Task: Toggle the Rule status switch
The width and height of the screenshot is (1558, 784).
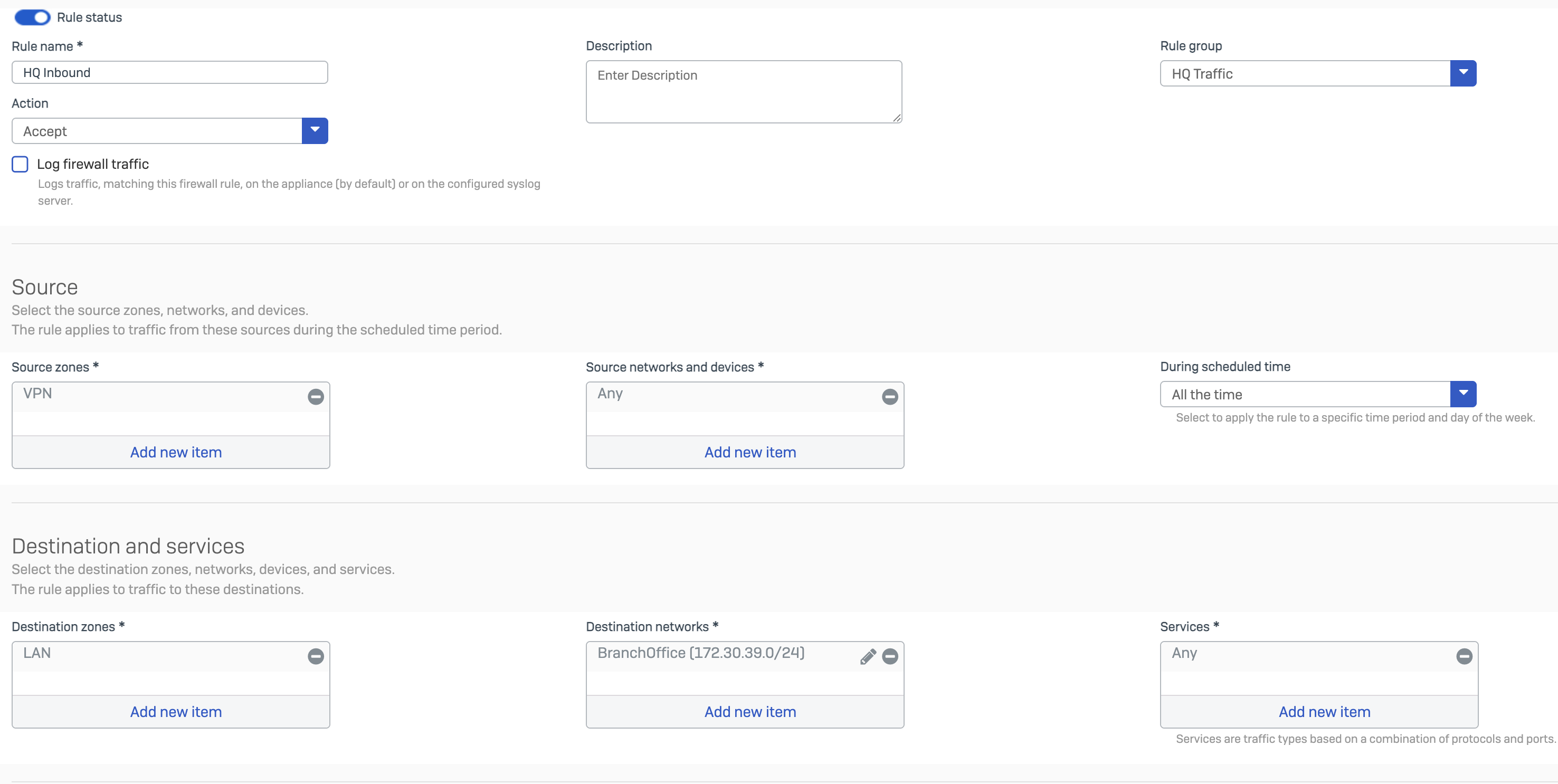Action: [33, 17]
